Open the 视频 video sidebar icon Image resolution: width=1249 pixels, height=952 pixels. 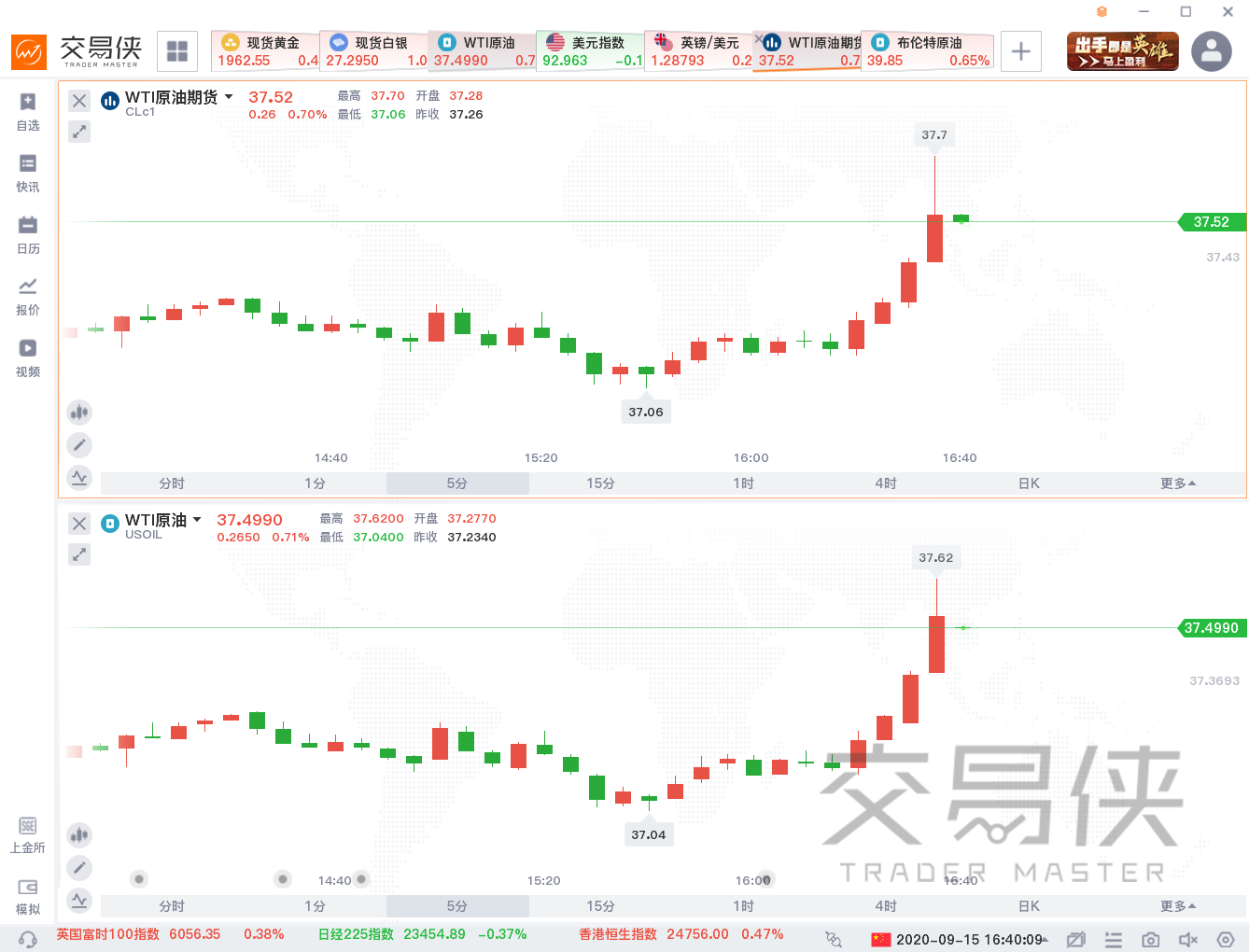[x=28, y=357]
